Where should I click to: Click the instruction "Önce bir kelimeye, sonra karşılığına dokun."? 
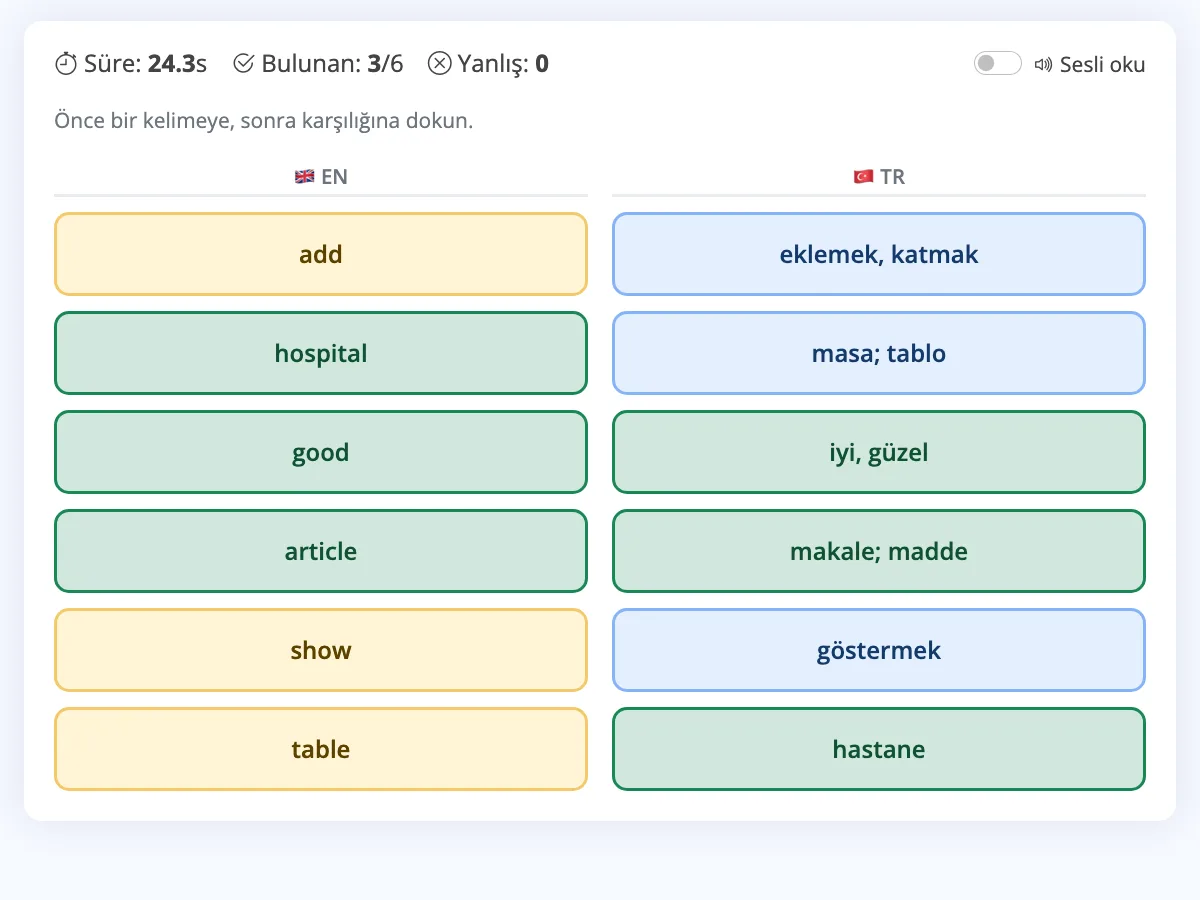pyautogui.click(x=263, y=121)
